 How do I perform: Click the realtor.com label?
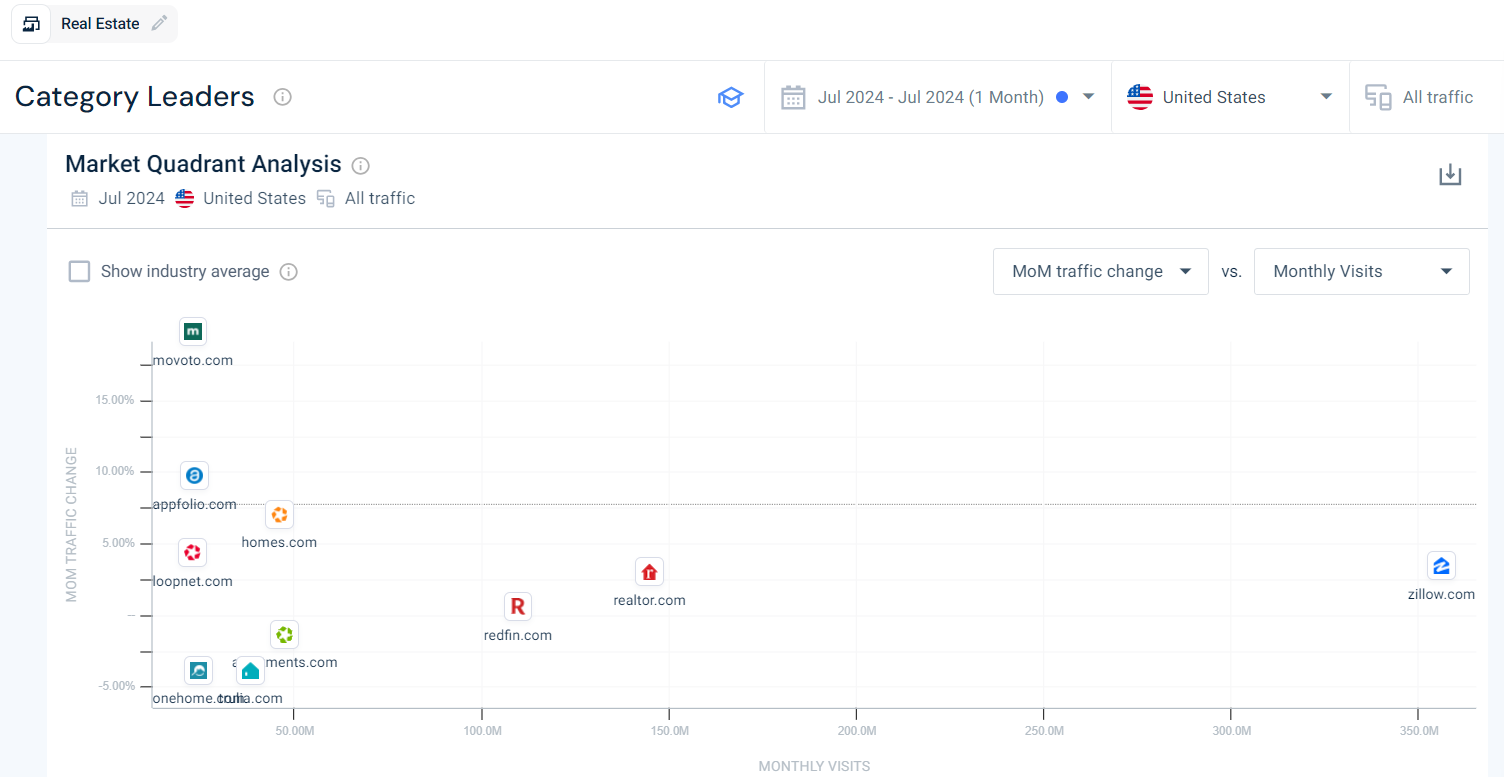[x=649, y=601]
